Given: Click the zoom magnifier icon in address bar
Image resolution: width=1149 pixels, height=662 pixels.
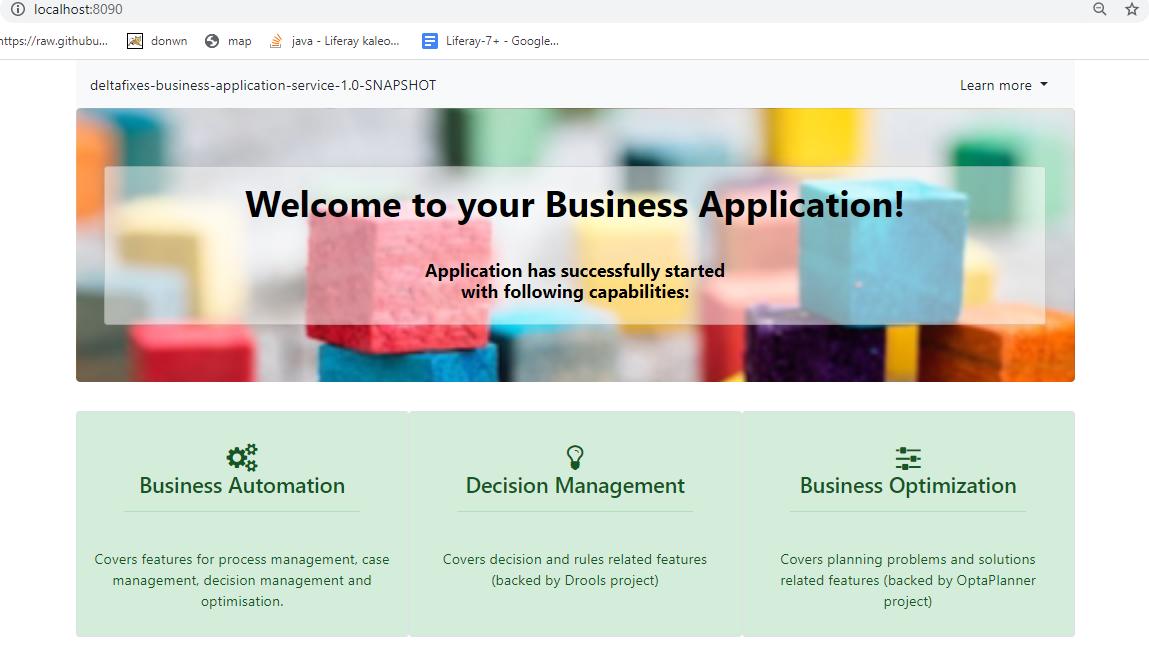Looking at the screenshot, I should [1099, 9].
